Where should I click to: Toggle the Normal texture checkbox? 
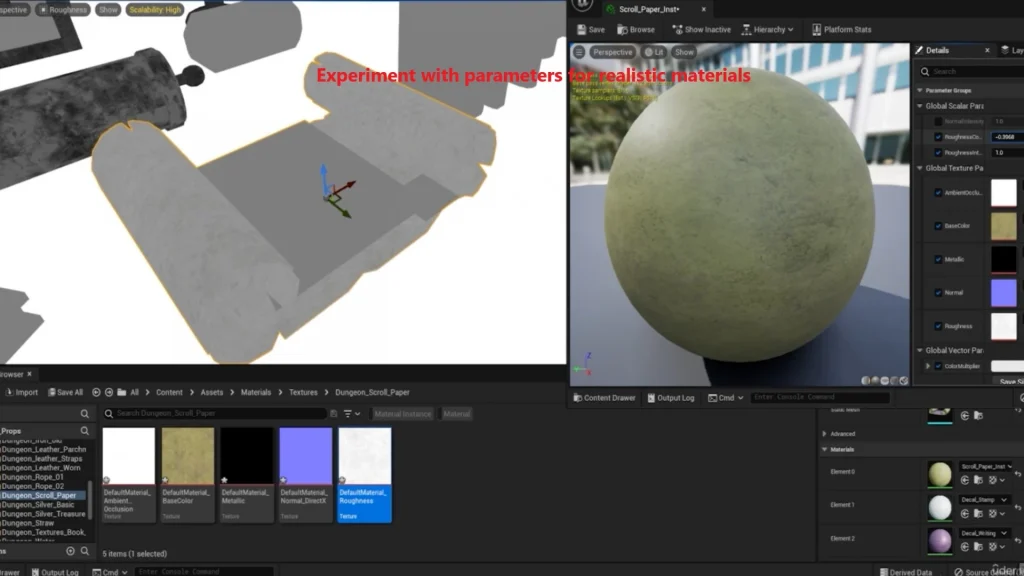(x=938, y=293)
